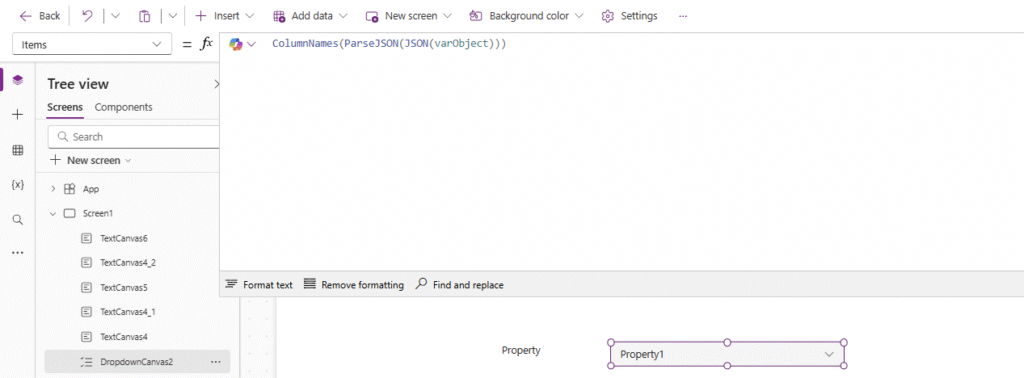Expand the App tree node

[54, 189]
